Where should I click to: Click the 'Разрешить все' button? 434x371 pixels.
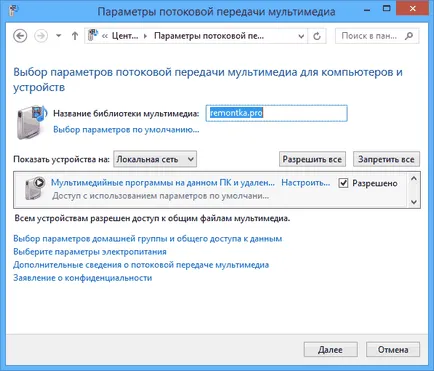pyautogui.click(x=312, y=159)
